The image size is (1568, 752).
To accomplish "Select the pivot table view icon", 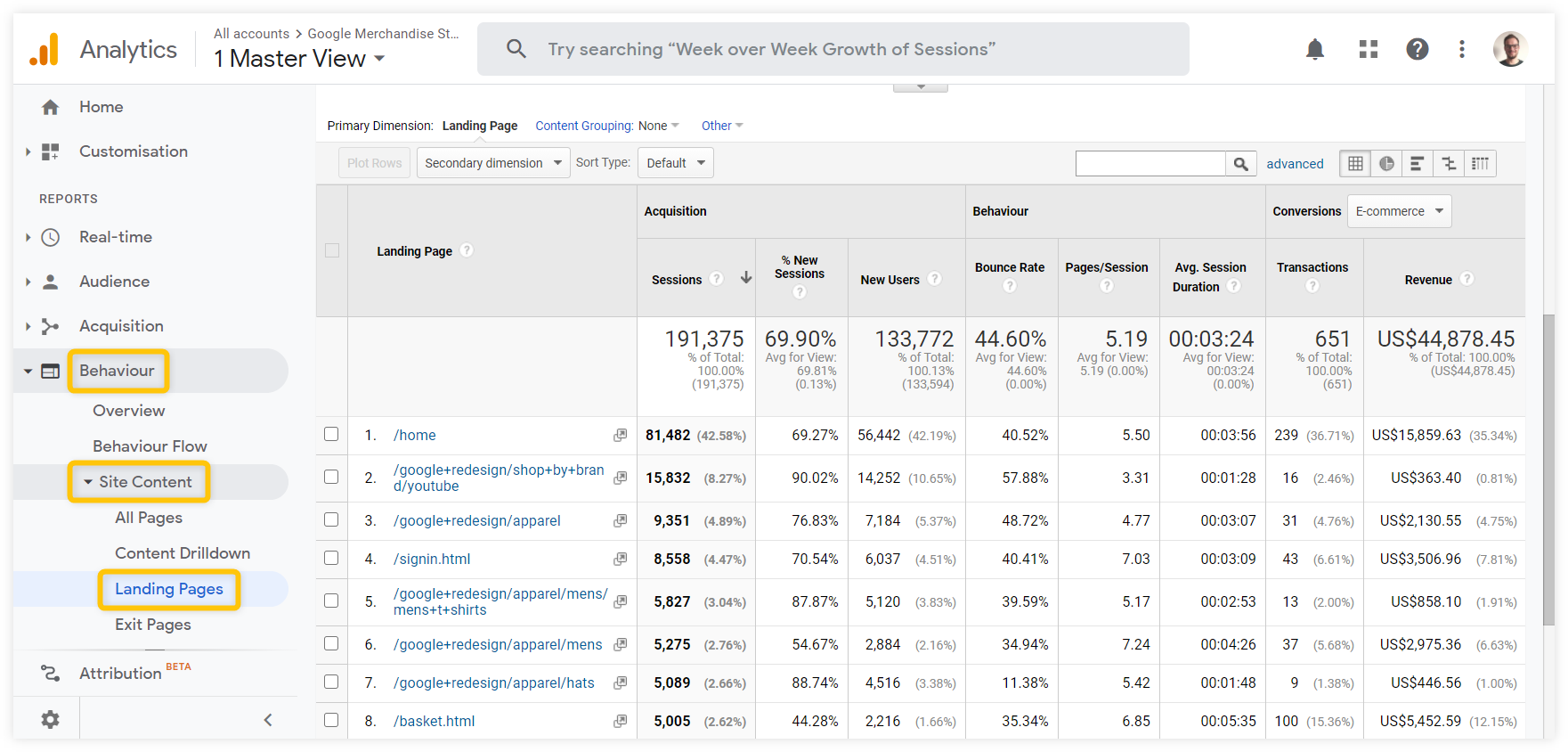I will tap(1480, 163).
